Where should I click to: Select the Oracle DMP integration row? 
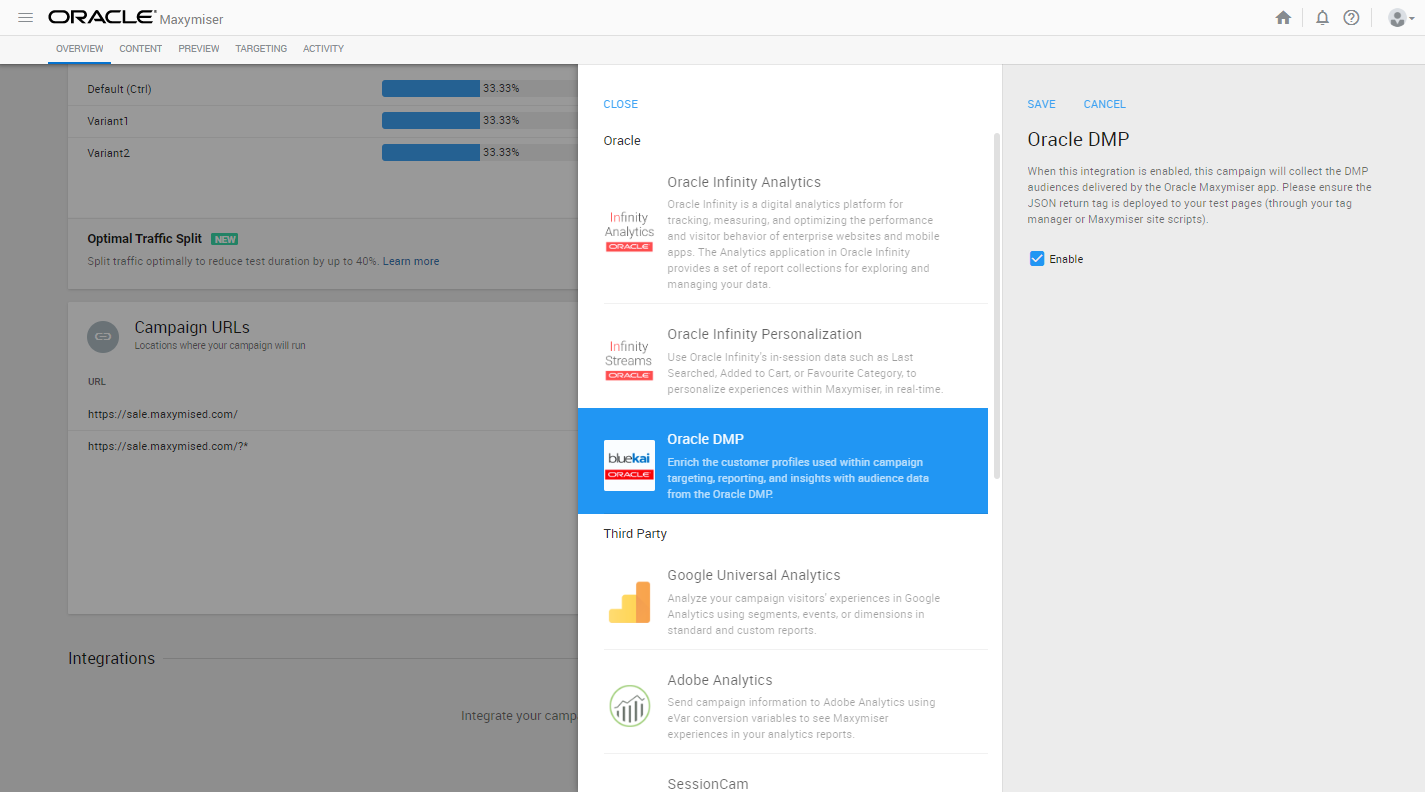point(783,461)
